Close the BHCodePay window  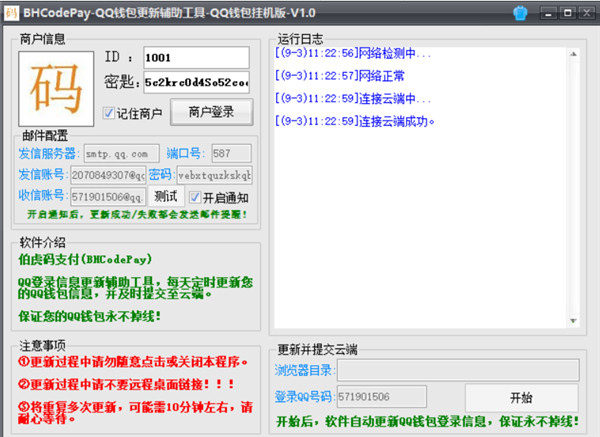[587, 13]
